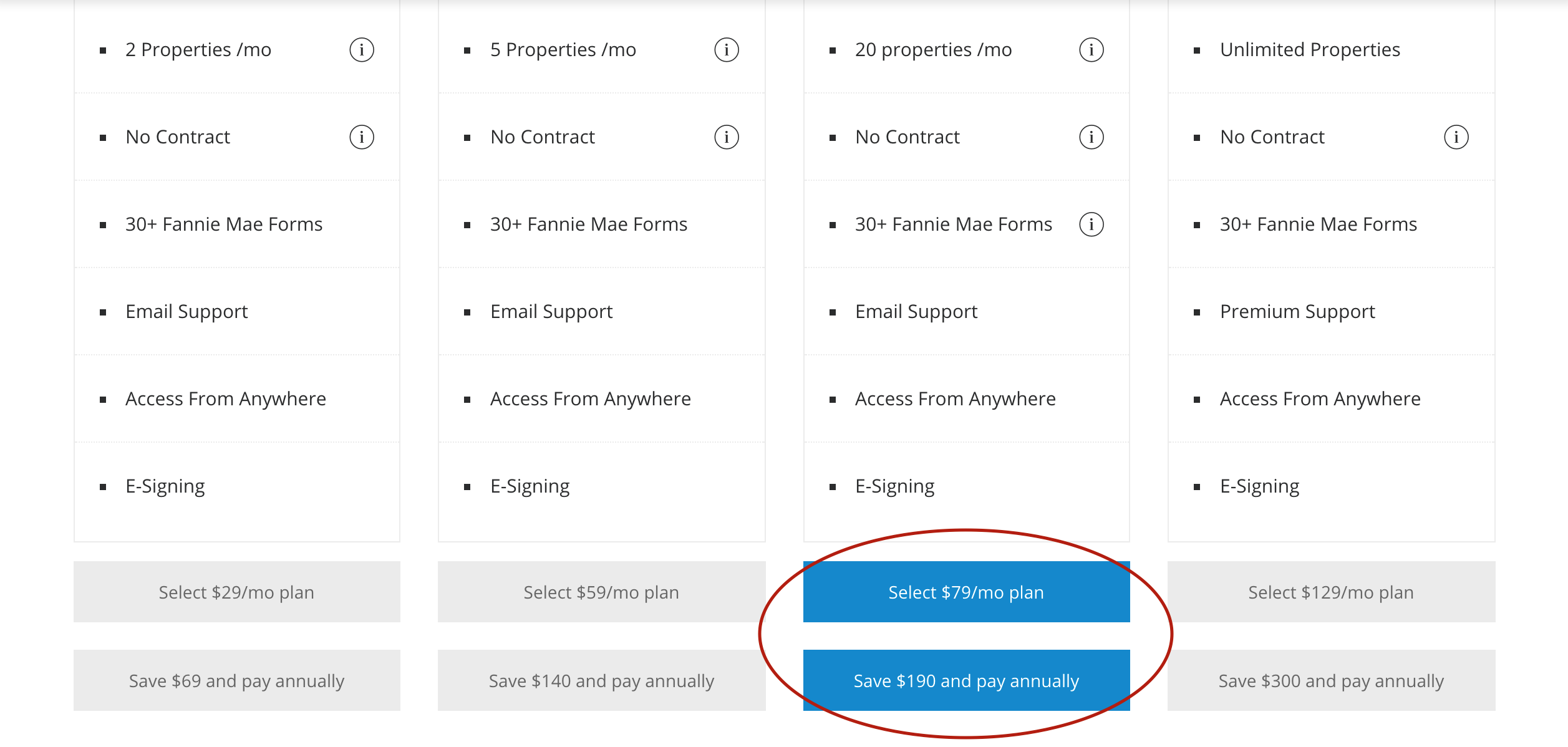Click No Contract info icon in $79 plan

(x=1091, y=137)
